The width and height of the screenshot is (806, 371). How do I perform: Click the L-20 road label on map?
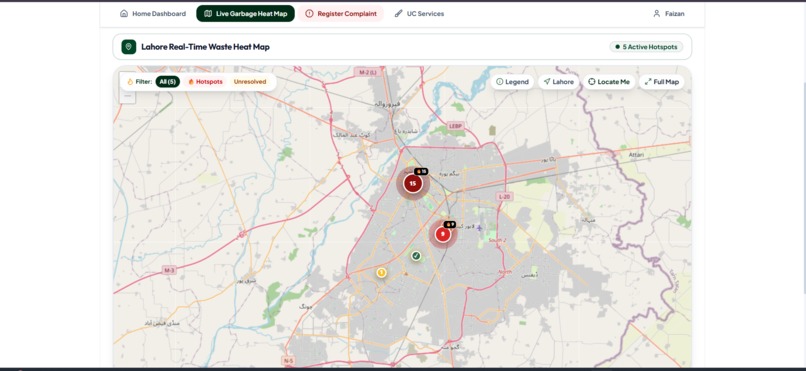504,197
